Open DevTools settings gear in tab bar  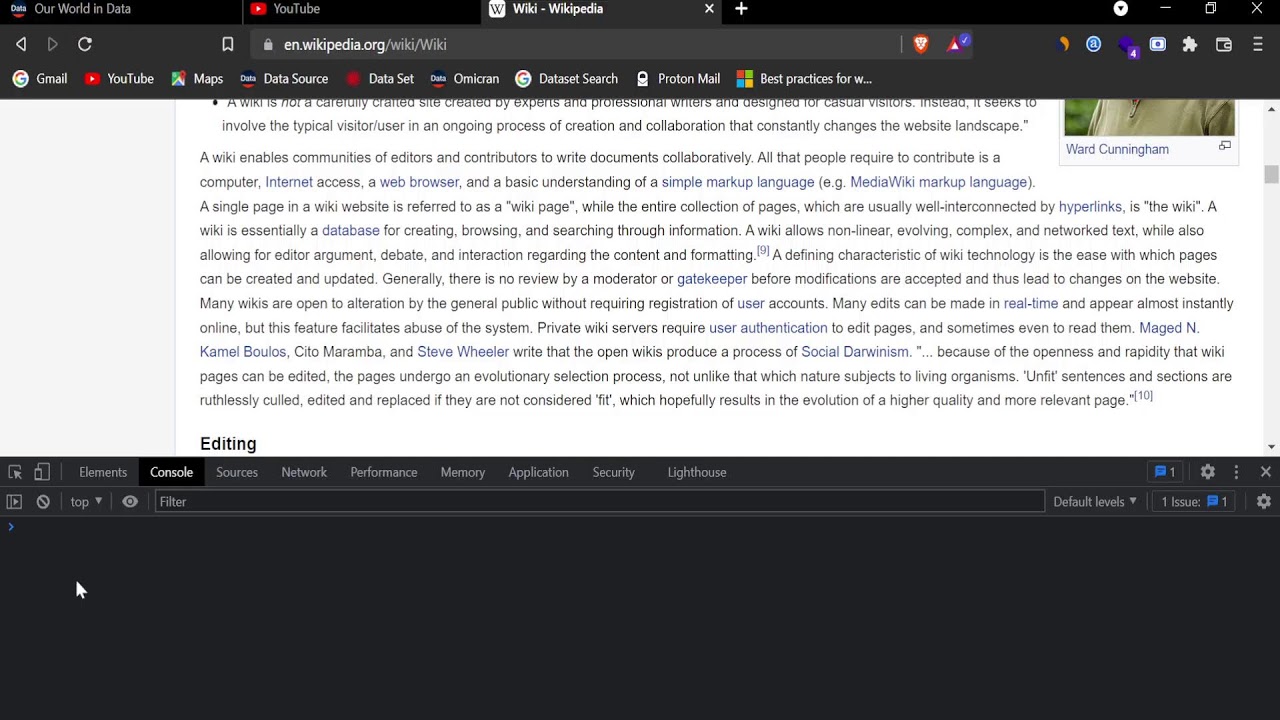click(1208, 472)
